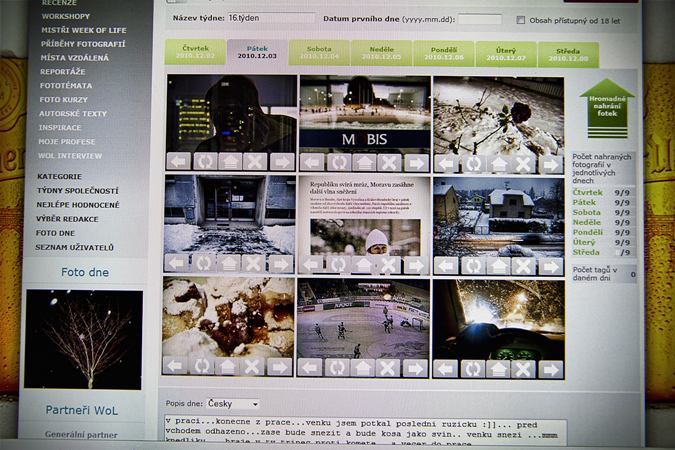Switch to the Pondělí day tab
The width and height of the screenshot is (675, 450).
pyautogui.click(x=444, y=53)
